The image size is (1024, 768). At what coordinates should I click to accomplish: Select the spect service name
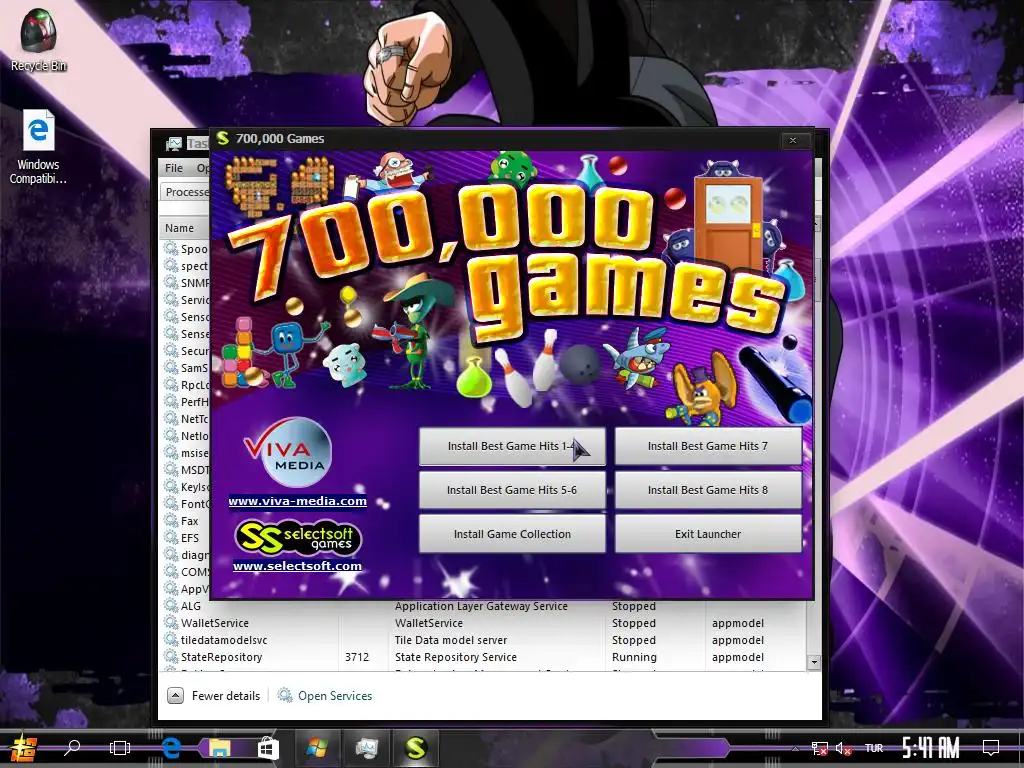[194, 266]
